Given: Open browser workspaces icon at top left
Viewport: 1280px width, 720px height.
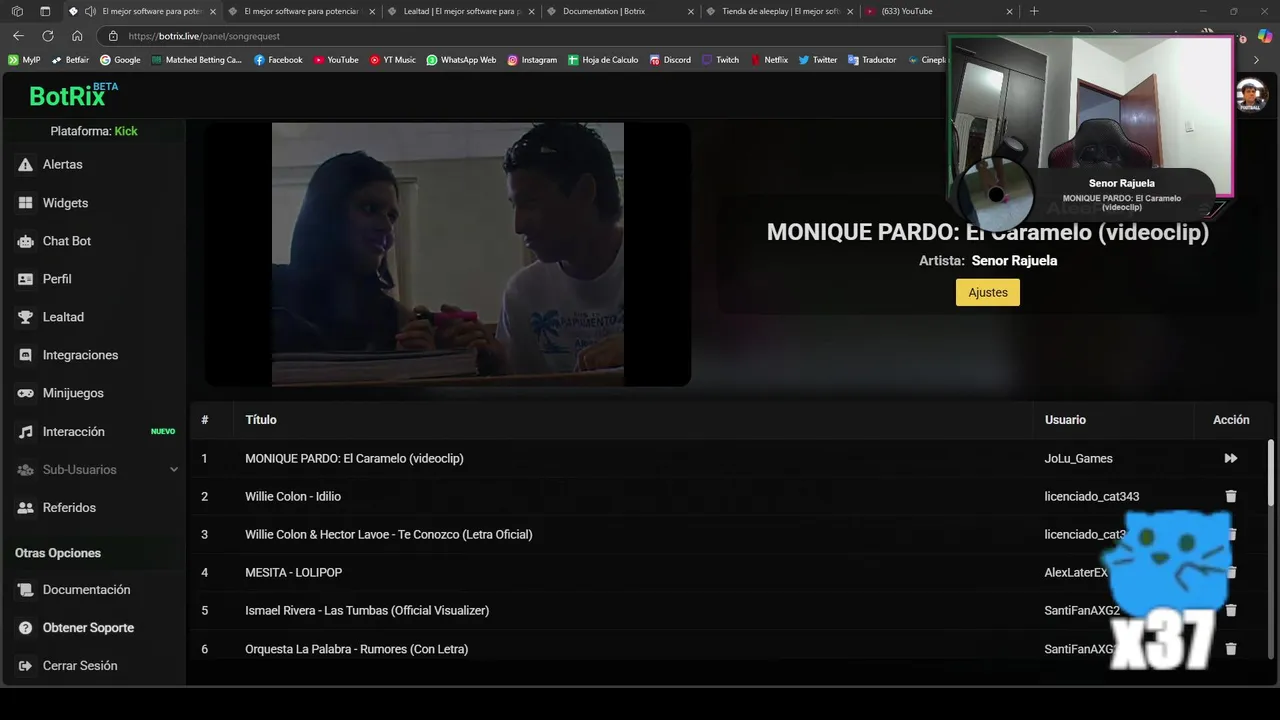Looking at the screenshot, I should [17, 11].
